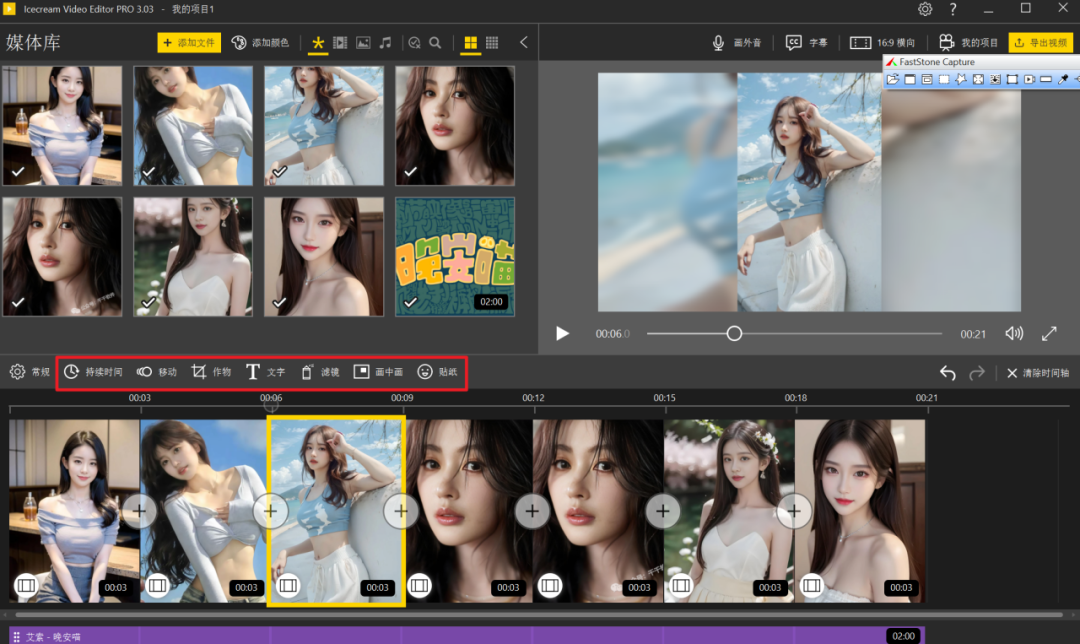
Task: Open clip options icon on selected beach clip
Action: tap(288, 585)
